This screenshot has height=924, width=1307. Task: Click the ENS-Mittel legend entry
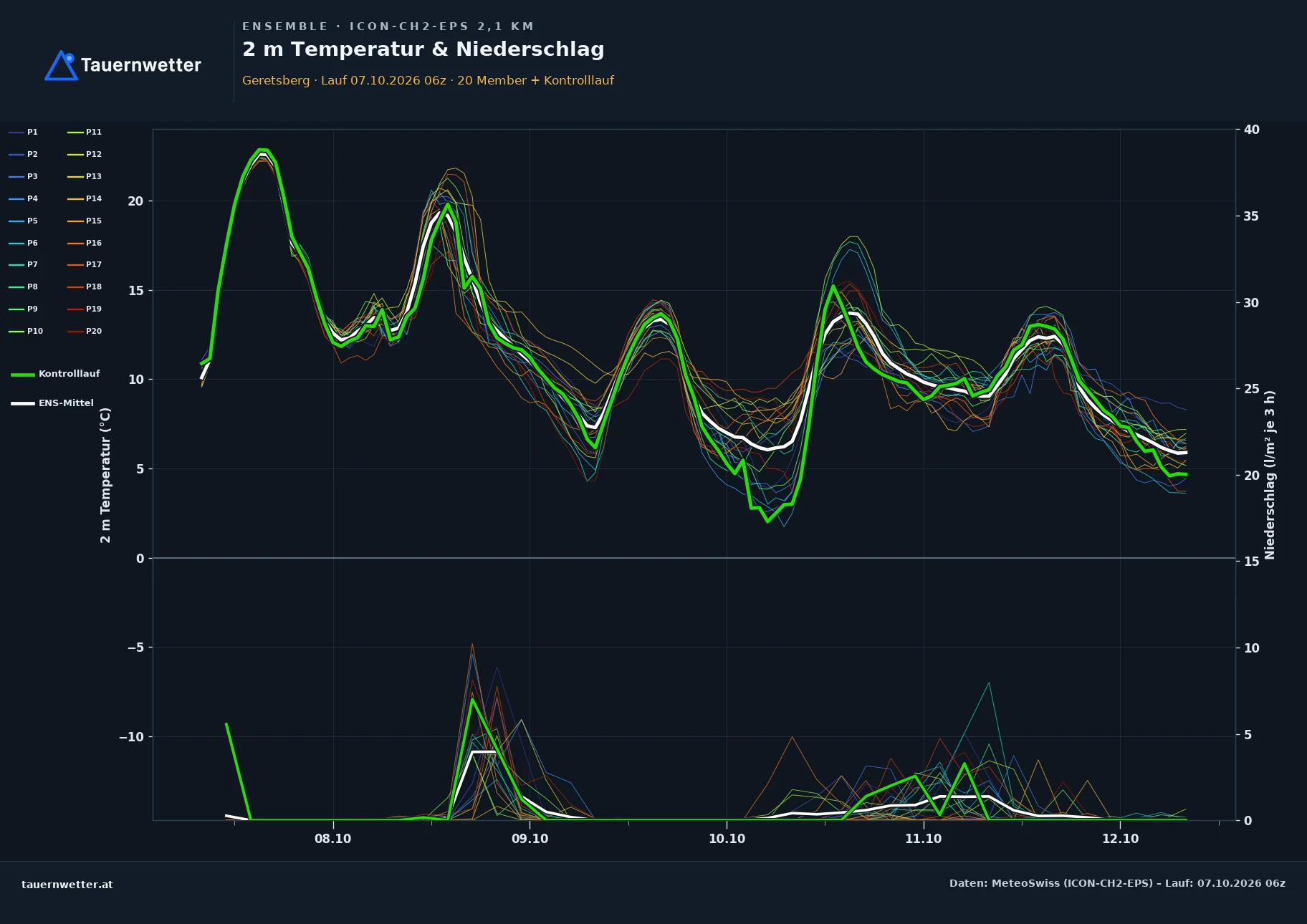click(x=52, y=403)
